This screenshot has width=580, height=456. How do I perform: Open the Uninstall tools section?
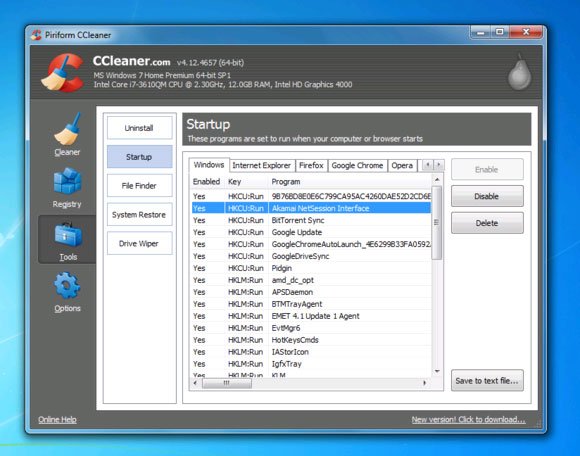coord(139,128)
